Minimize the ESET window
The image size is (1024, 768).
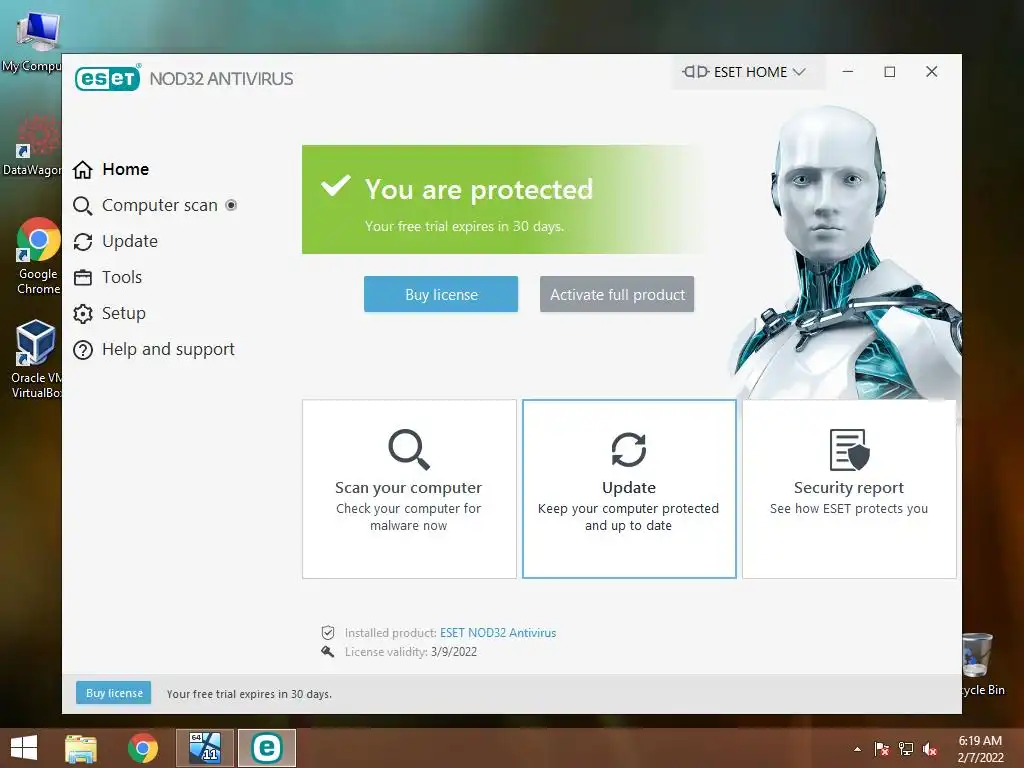(848, 72)
